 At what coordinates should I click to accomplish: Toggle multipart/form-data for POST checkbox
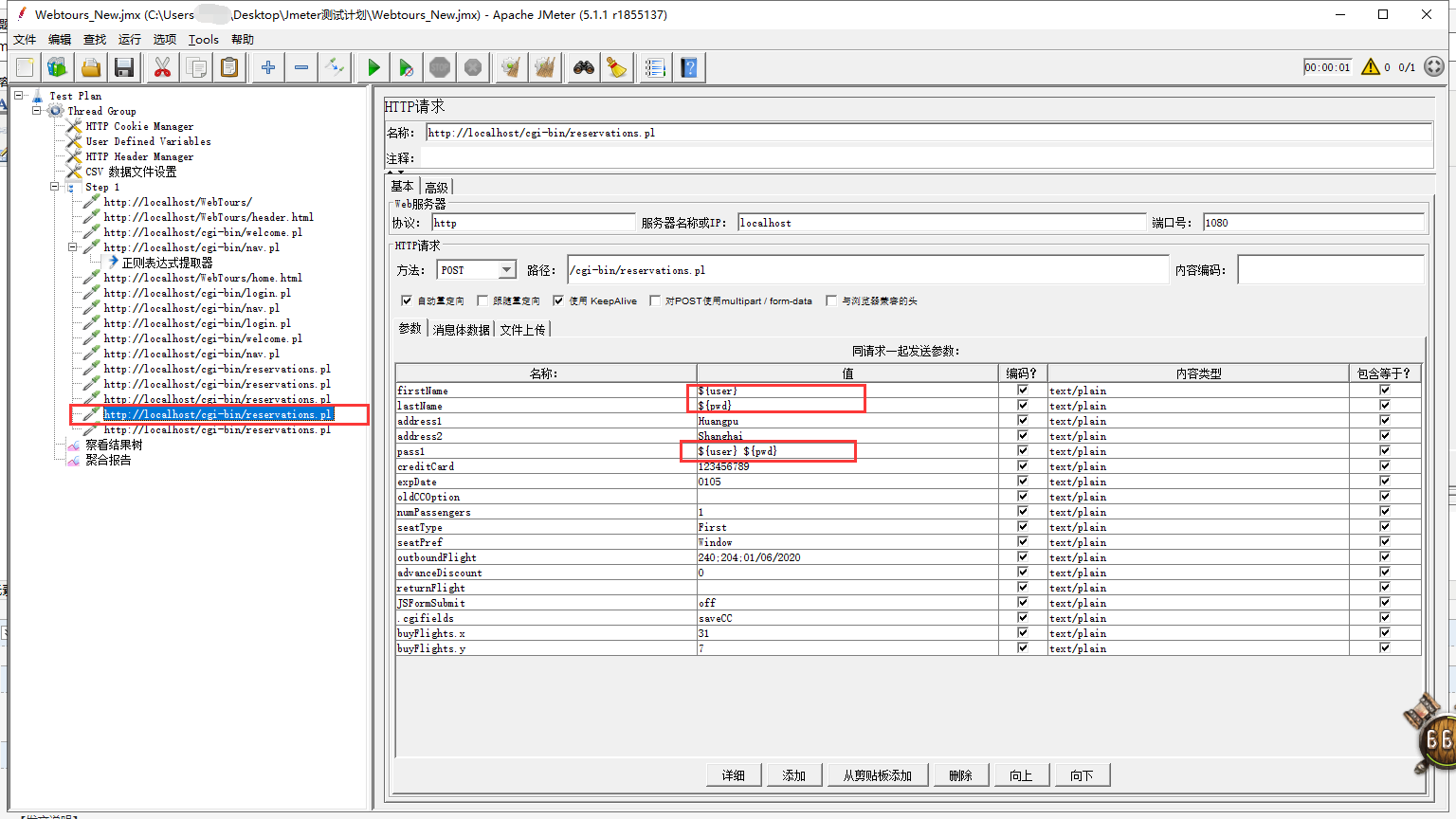tap(655, 300)
